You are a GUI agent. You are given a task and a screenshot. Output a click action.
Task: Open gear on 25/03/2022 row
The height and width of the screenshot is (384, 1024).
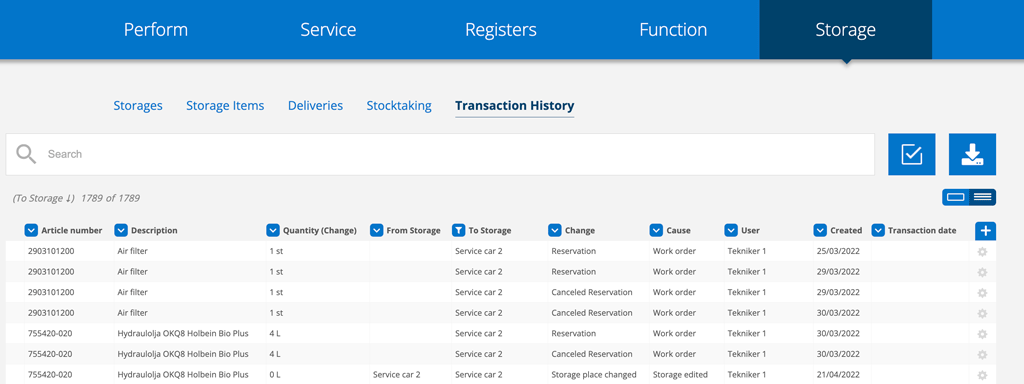coord(982,251)
